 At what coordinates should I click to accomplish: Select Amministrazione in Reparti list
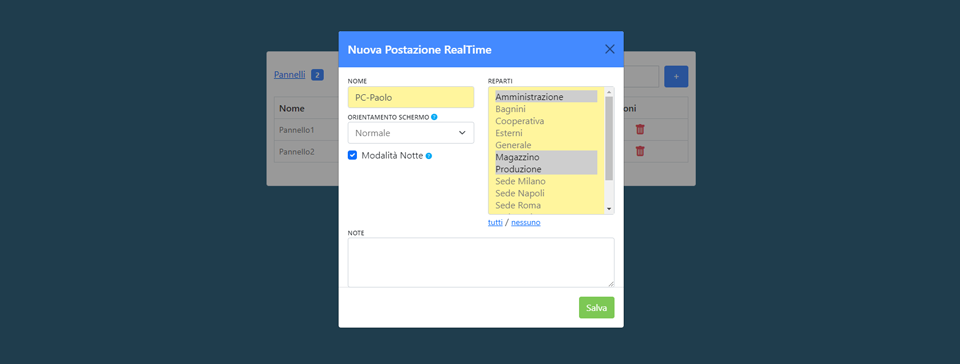(x=546, y=97)
